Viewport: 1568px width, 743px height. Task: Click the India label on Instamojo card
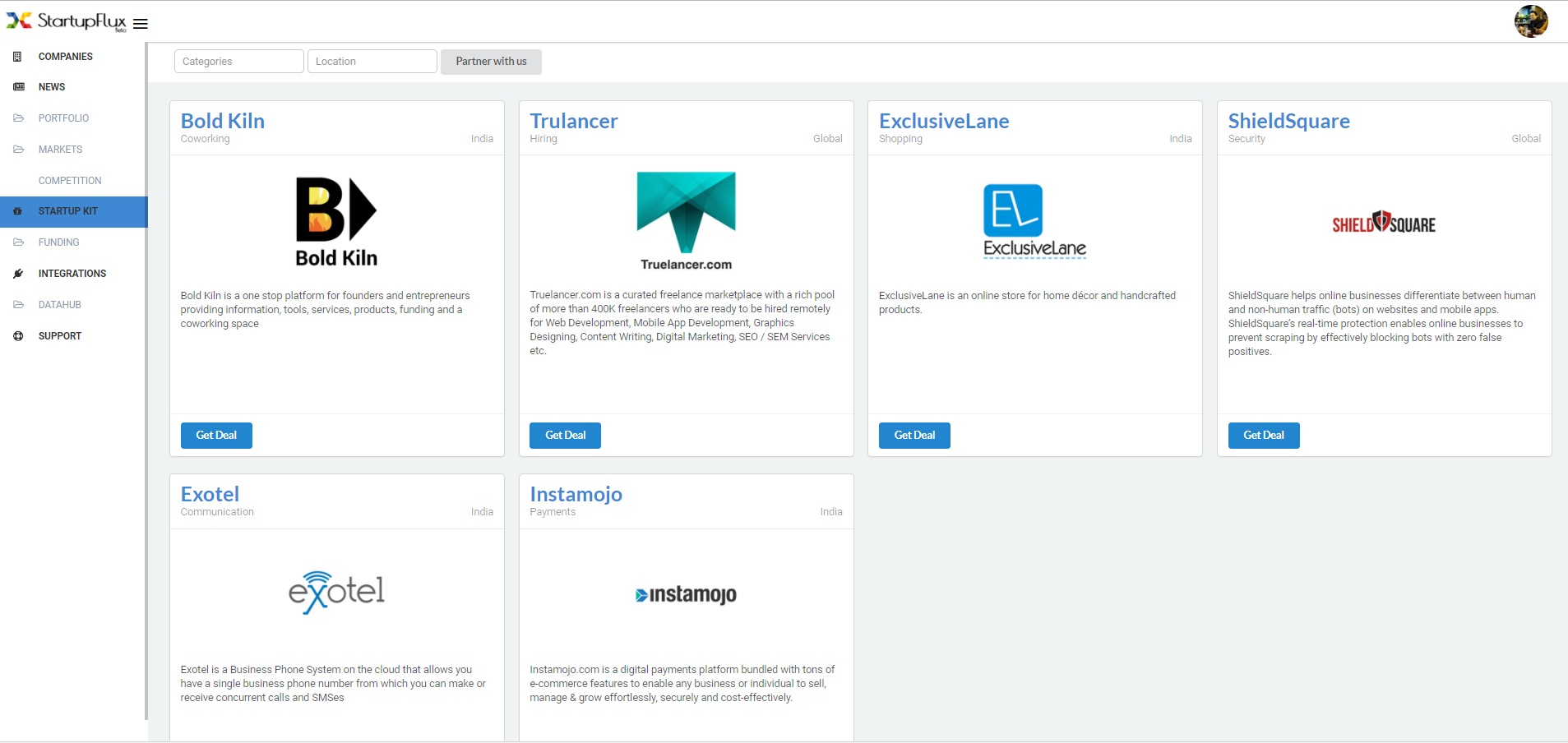831,512
